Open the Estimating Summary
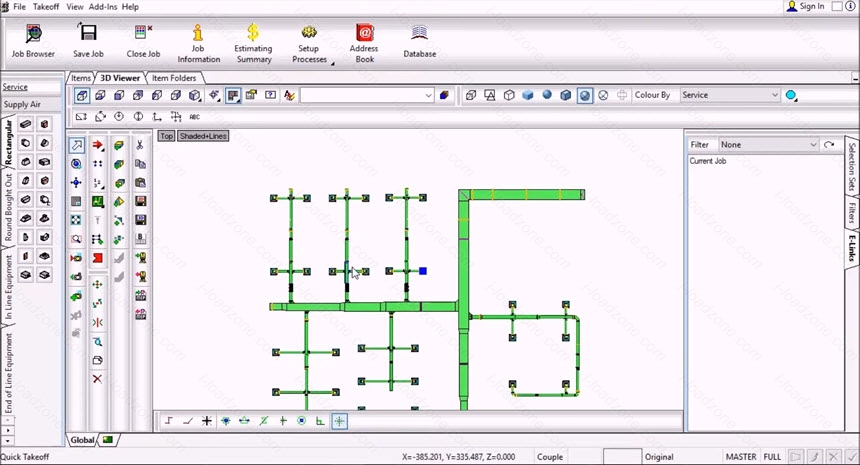The width and height of the screenshot is (860, 465). [x=253, y=43]
